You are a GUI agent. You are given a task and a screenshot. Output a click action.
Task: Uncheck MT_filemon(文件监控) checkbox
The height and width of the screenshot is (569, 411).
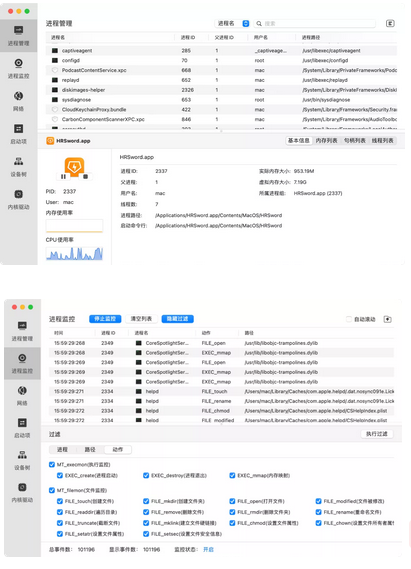point(52,490)
